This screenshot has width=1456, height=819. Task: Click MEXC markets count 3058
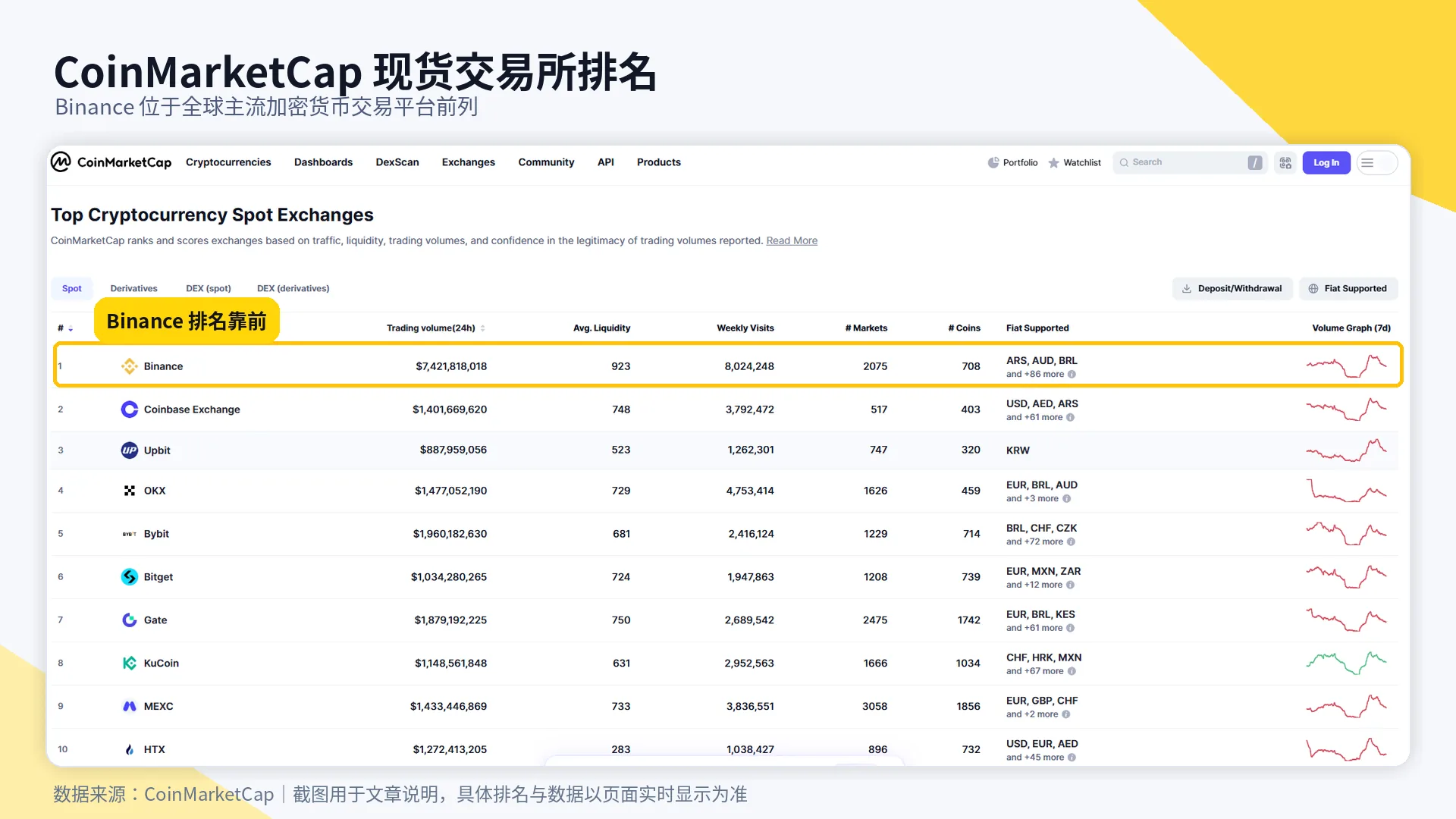(874, 707)
